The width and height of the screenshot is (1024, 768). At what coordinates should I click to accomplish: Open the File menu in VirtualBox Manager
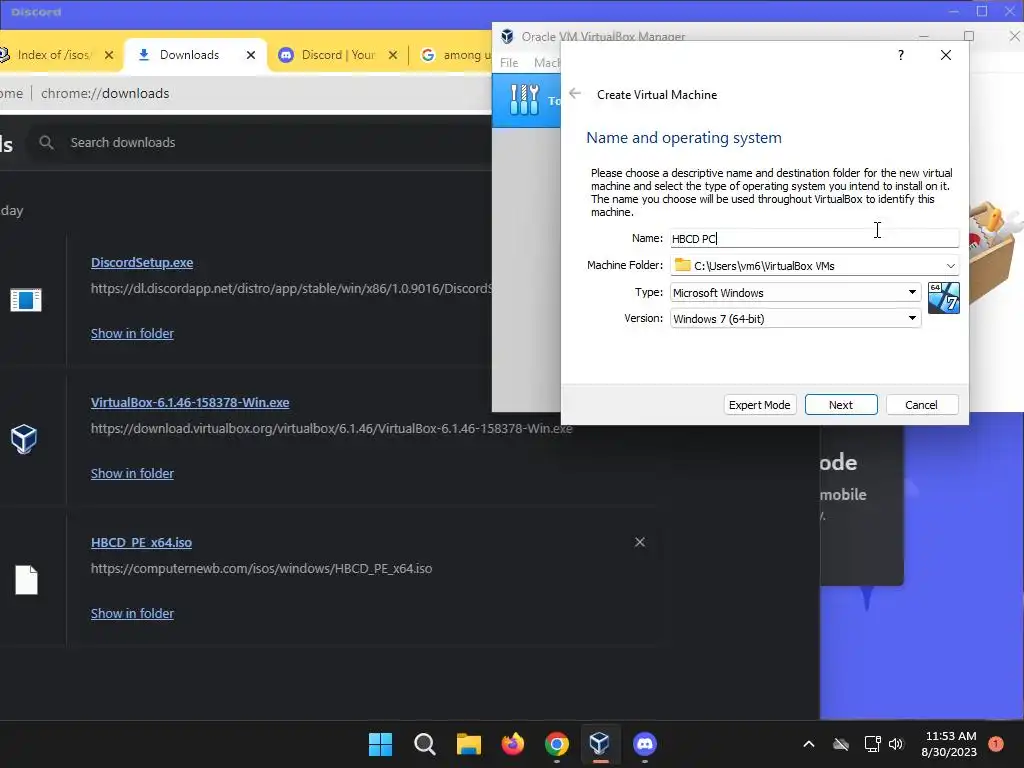[x=509, y=63]
